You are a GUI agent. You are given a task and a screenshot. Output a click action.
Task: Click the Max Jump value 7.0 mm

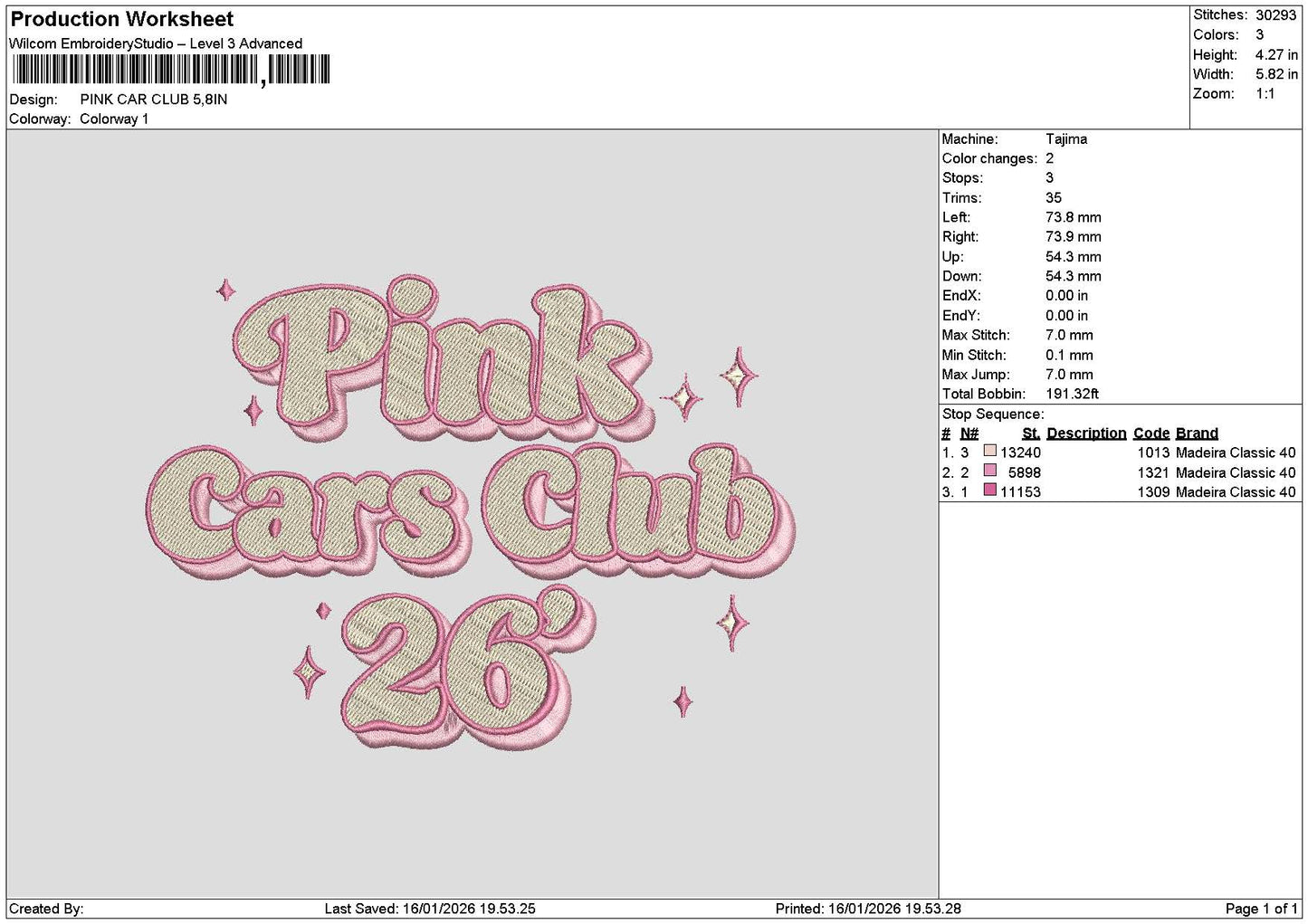click(1069, 375)
